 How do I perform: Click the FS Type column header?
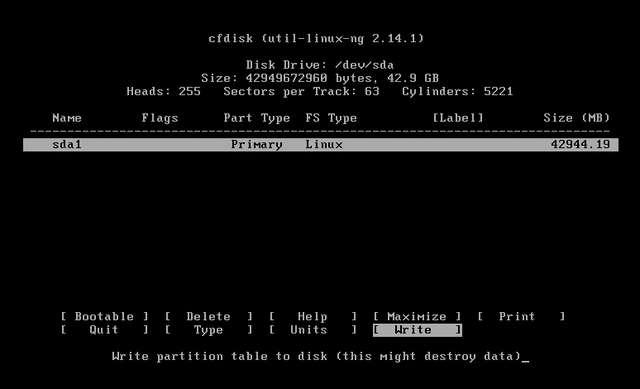pos(331,118)
